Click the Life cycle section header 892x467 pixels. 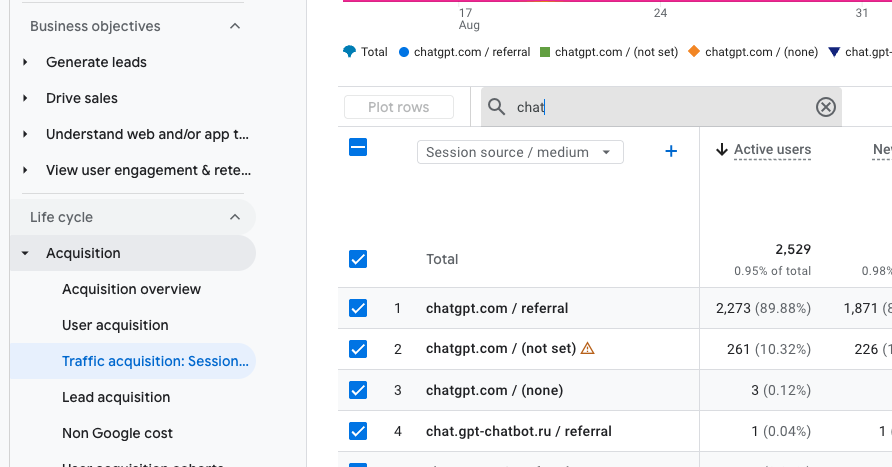[133, 217]
